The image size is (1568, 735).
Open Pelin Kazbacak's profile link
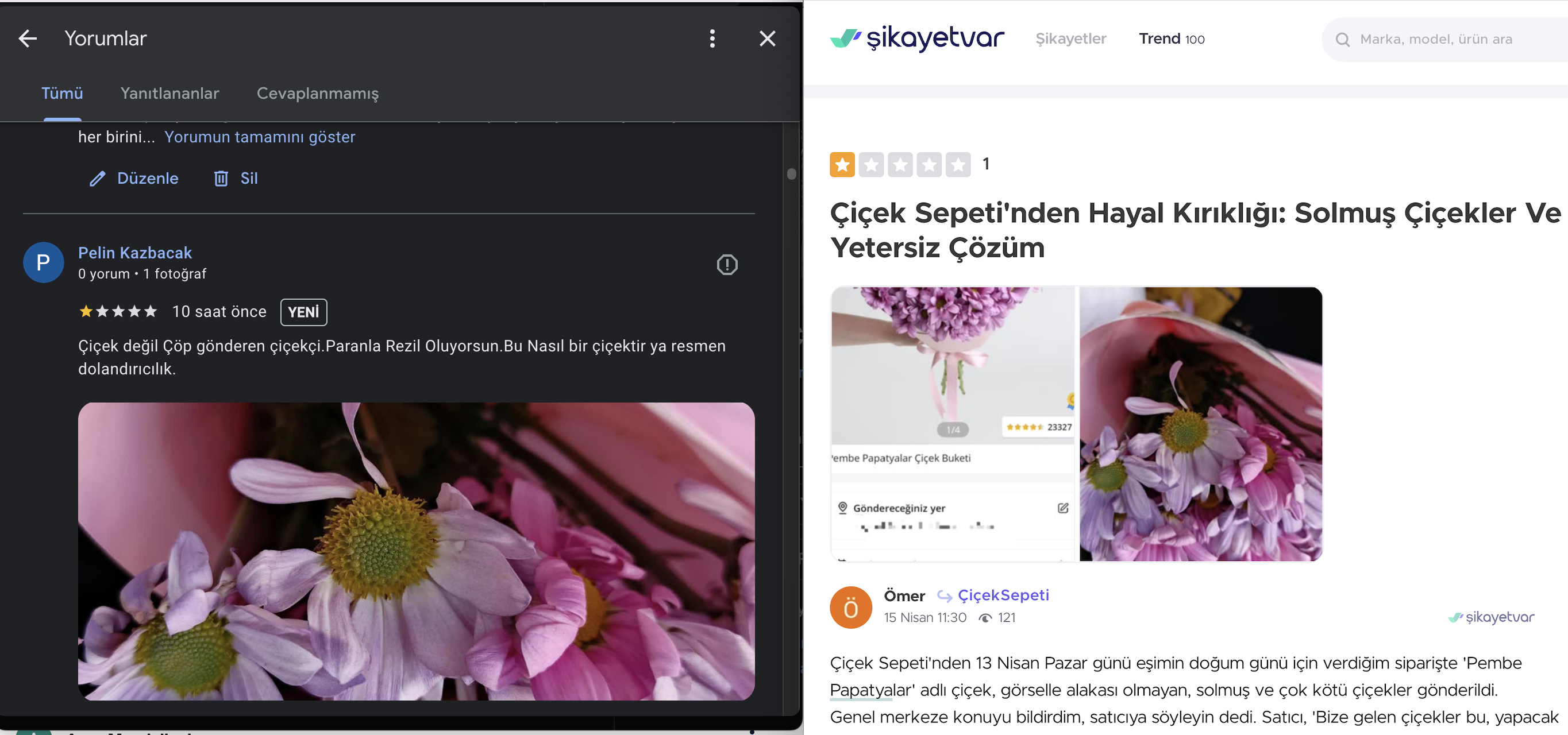pyautogui.click(x=134, y=253)
